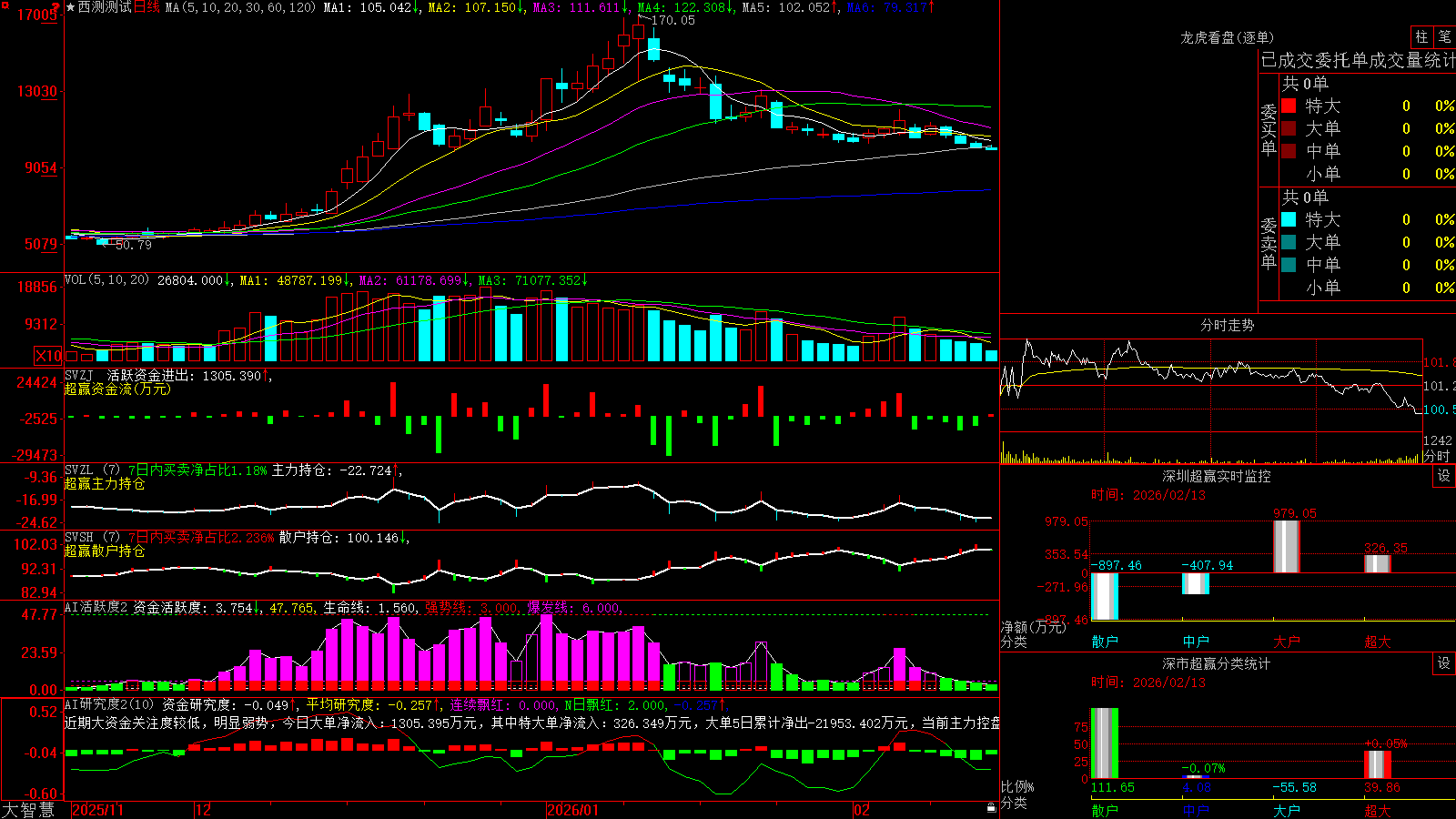This screenshot has width=1456, height=819.
Task: Click the 散户 111.65 bar in 分类统计
Action: (x=1104, y=743)
